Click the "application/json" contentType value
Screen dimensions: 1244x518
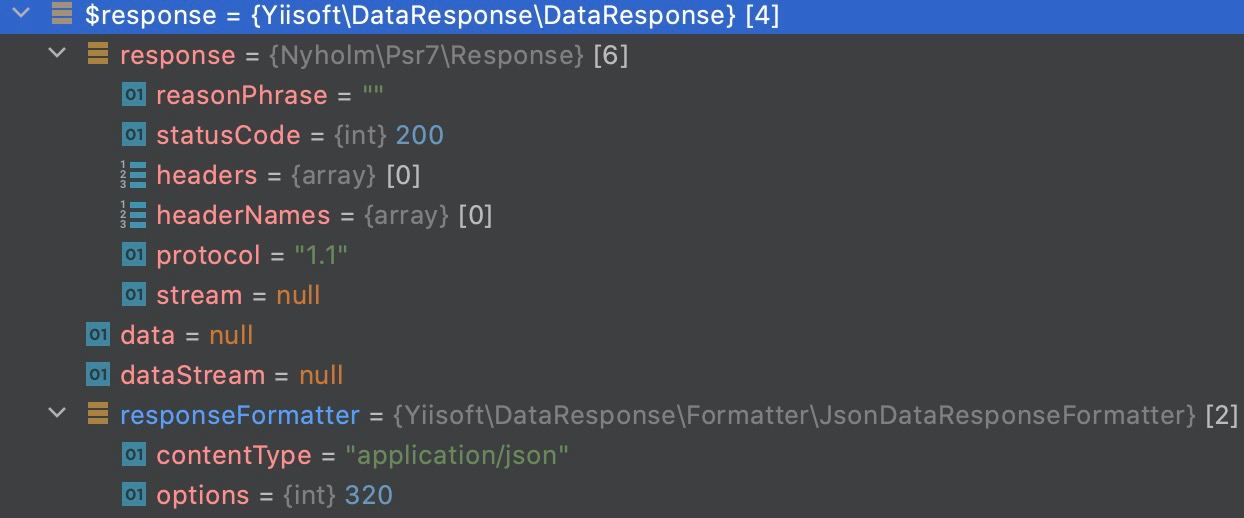click(x=457, y=455)
